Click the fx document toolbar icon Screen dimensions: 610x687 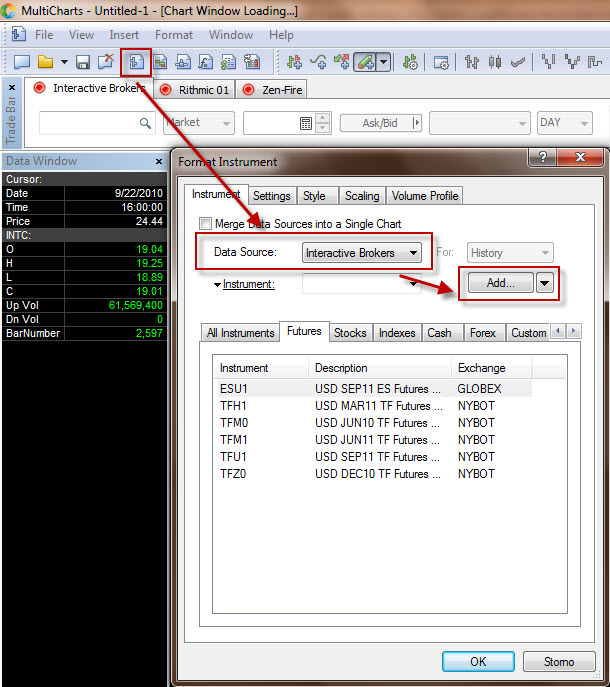pos(205,62)
